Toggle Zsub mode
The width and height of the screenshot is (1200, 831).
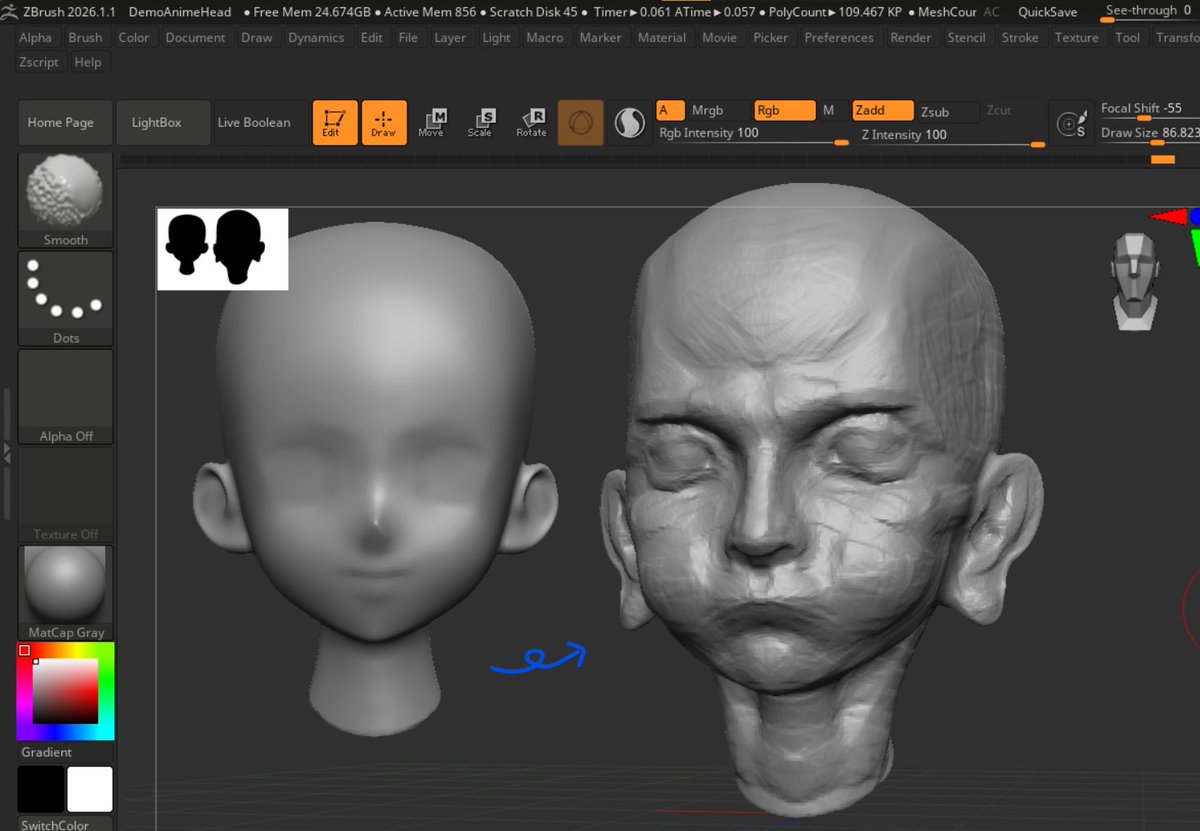[x=948, y=111]
